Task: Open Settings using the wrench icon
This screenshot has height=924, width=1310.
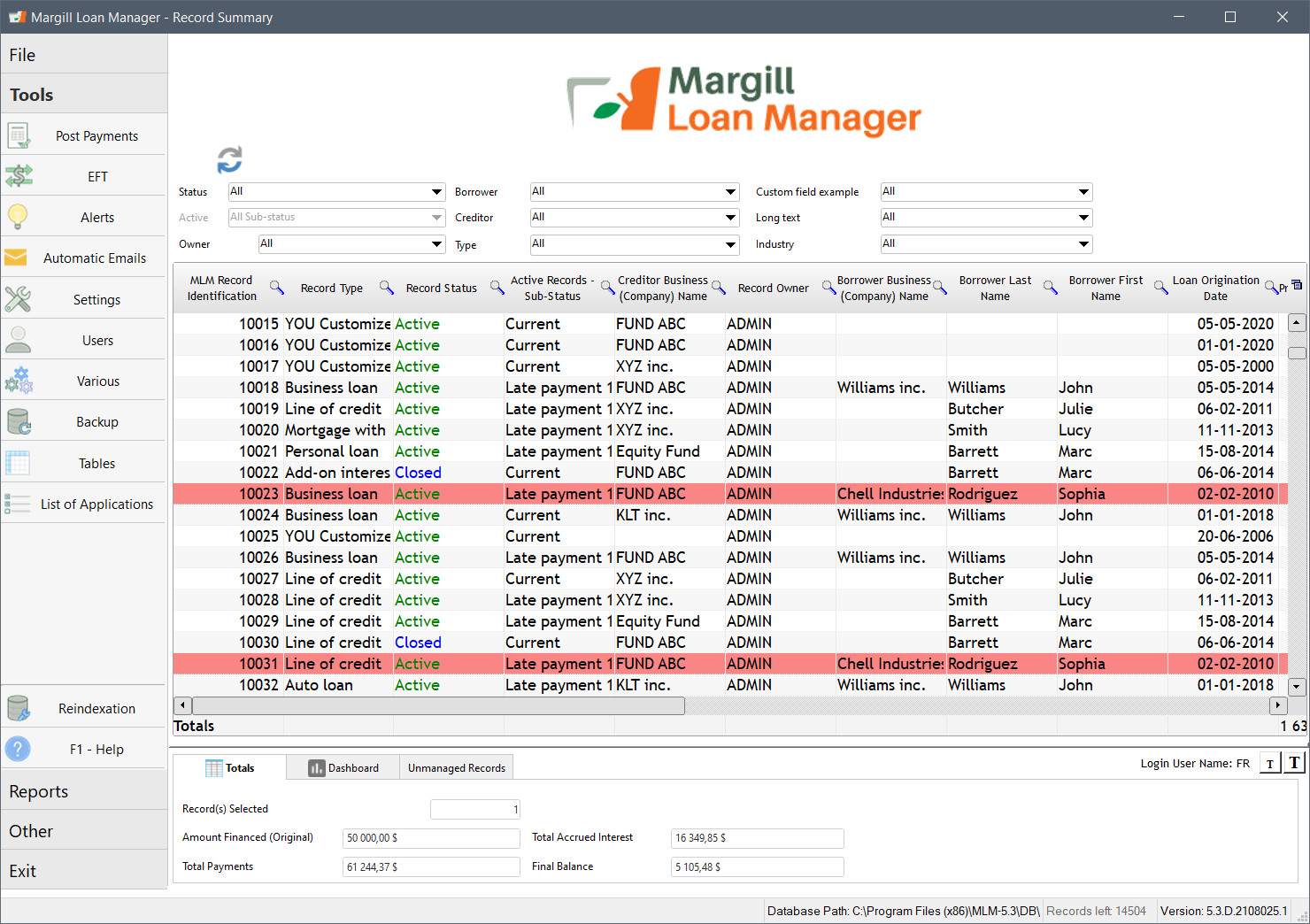Action: [x=19, y=298]
